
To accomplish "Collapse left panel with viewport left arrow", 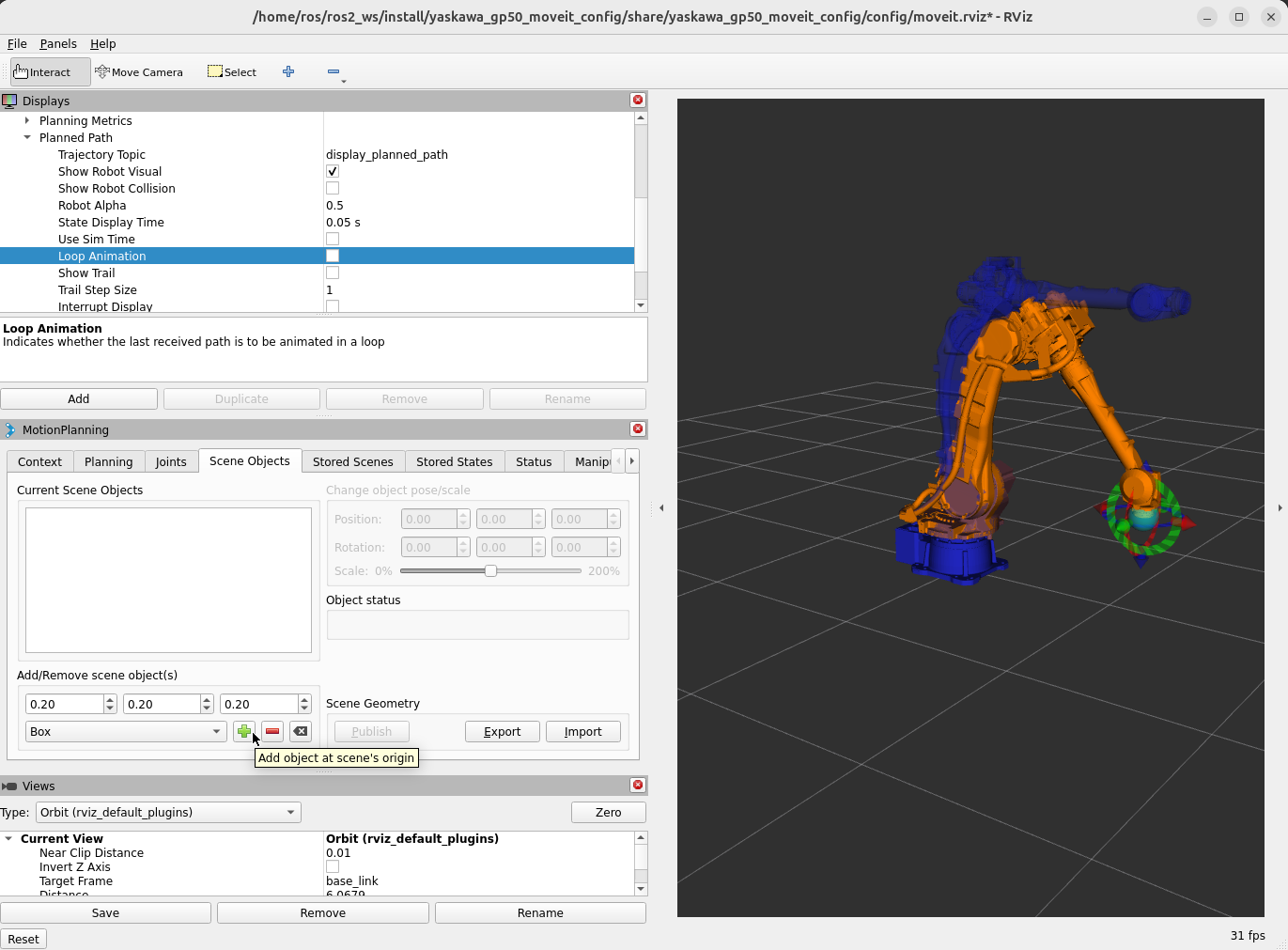I will coord(661,507).
